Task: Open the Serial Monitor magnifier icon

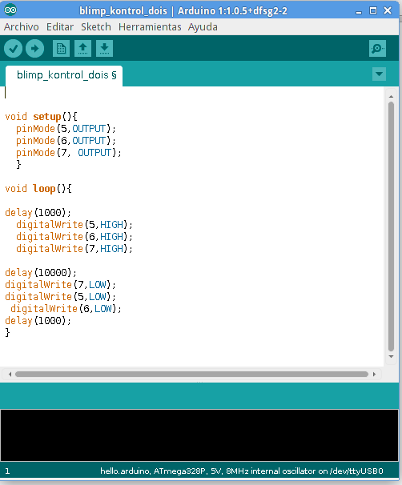Action: [377, 49]
